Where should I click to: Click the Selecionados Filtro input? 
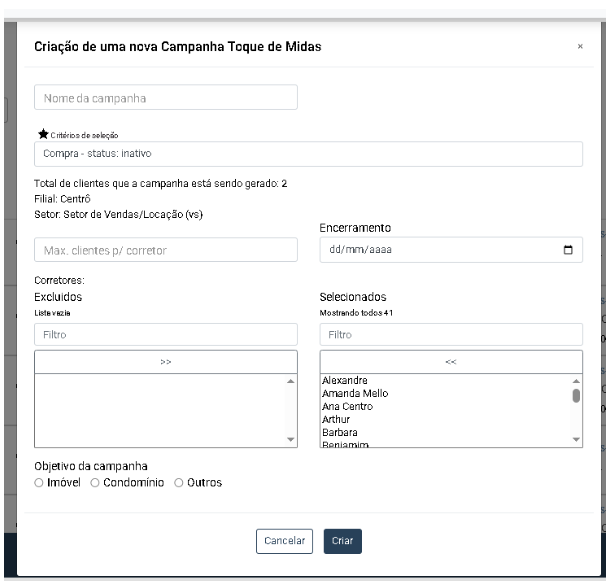(x=450, y=335)
